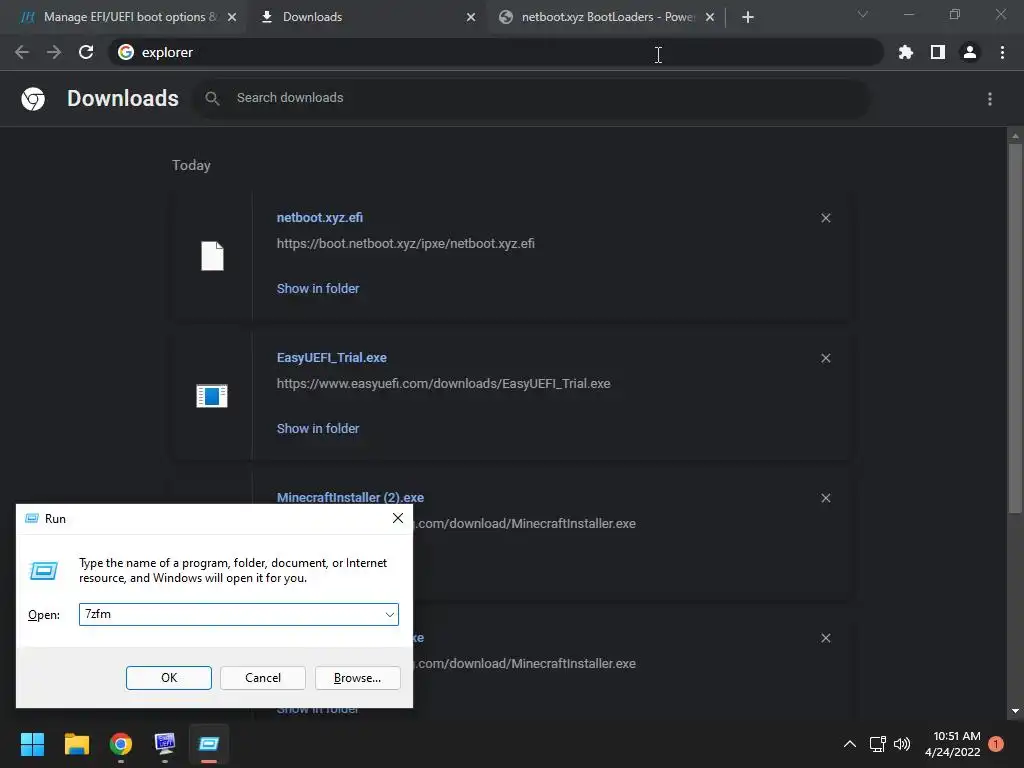Open Chrome's three-dot main menu
This screenshot has height=768, width=1024.
click(1002, 52)
